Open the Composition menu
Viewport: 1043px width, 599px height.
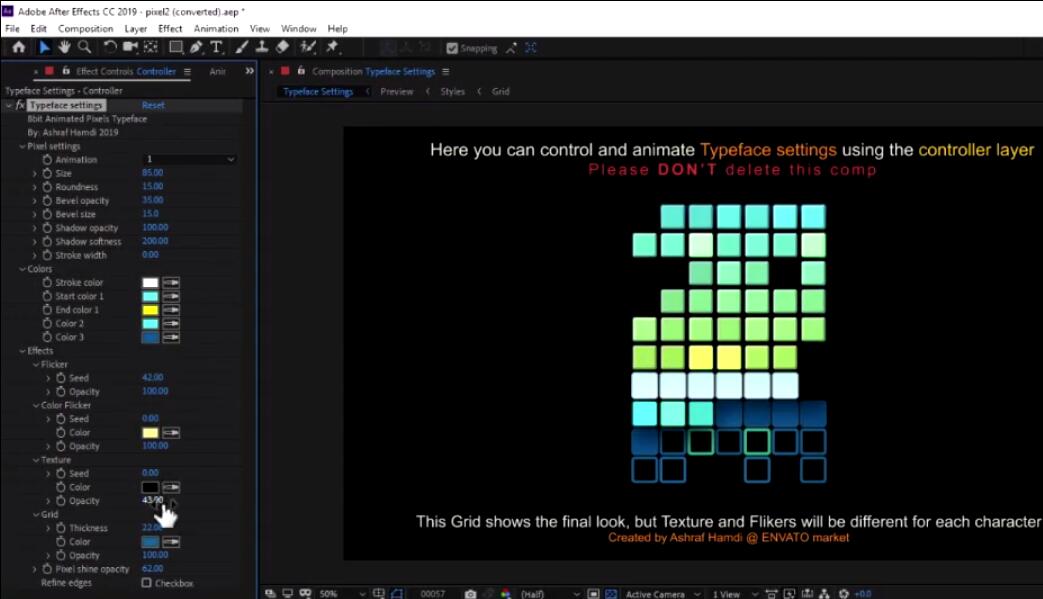85,29
